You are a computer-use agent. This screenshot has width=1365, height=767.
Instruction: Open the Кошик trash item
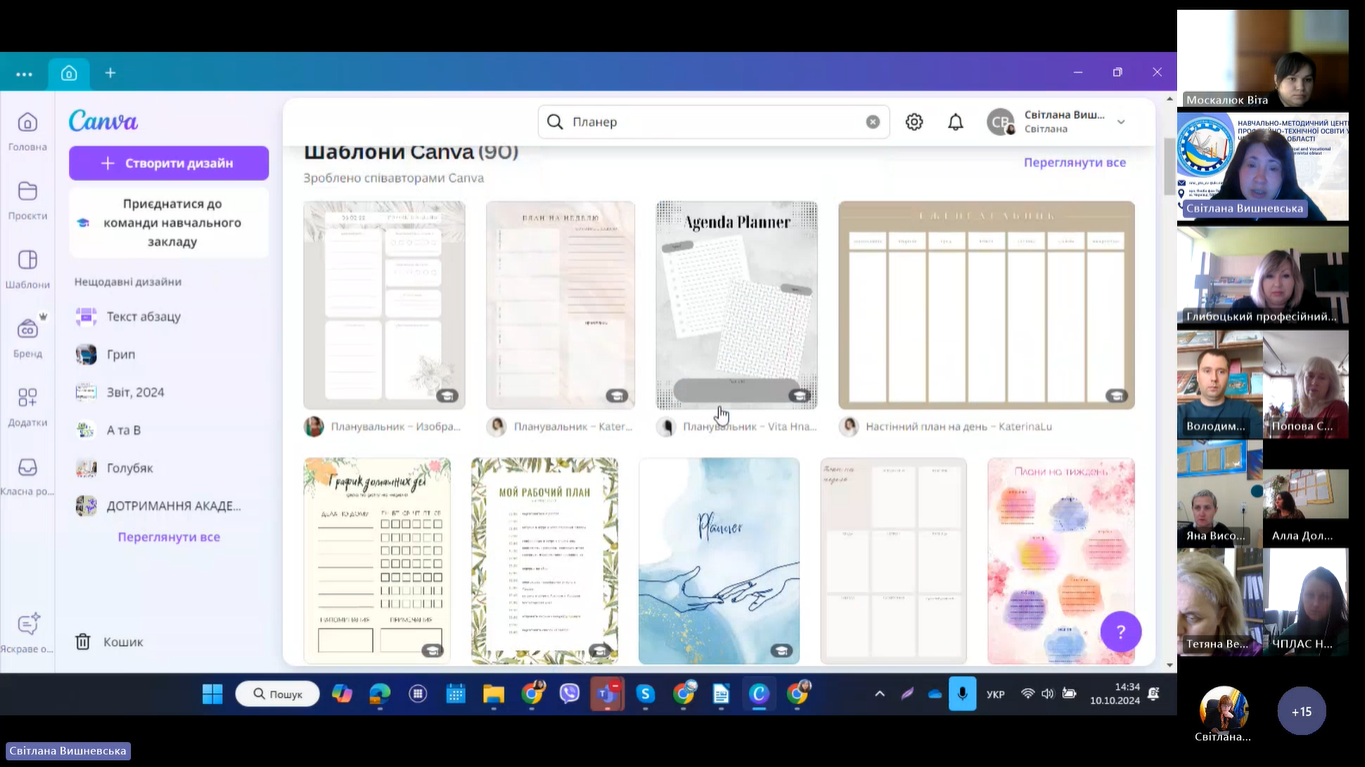(x=123, y=642)
